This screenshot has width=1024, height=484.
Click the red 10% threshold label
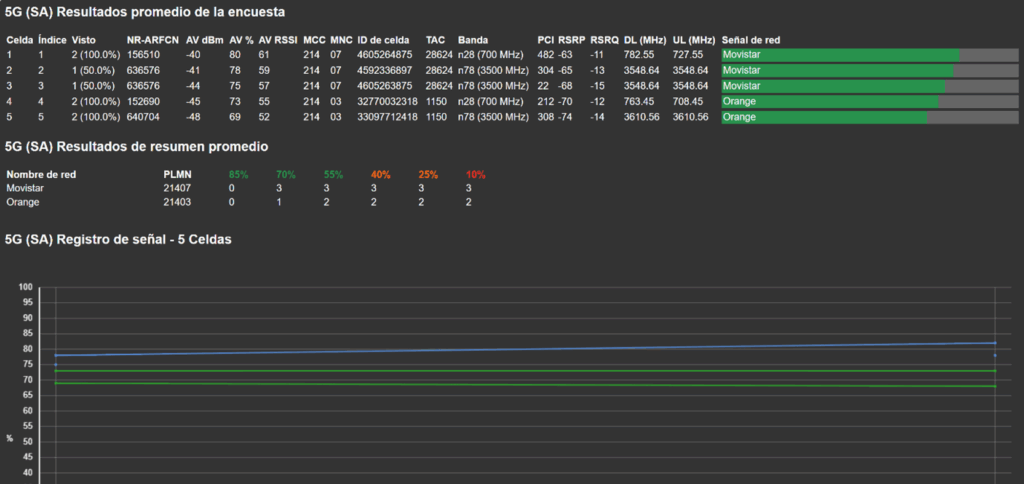[475, 174]
